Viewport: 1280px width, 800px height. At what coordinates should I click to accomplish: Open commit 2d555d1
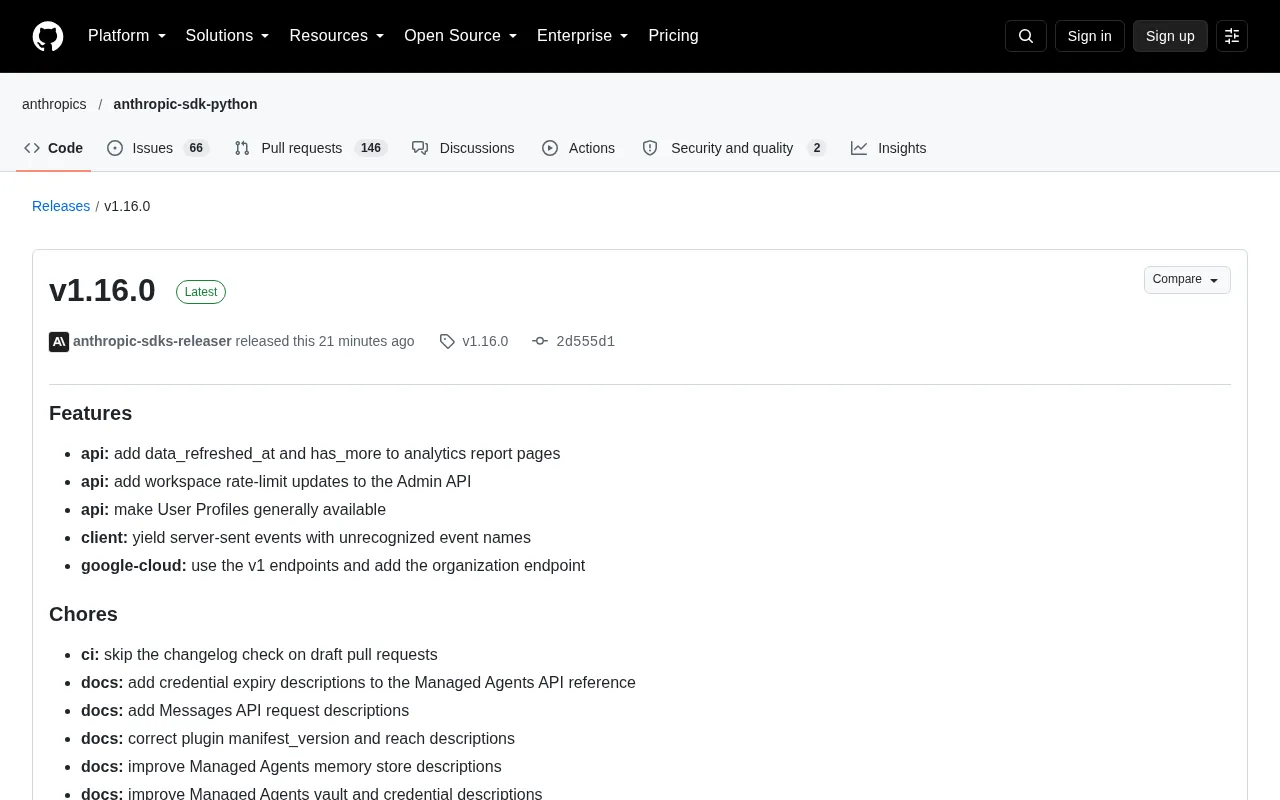(585, 342)
